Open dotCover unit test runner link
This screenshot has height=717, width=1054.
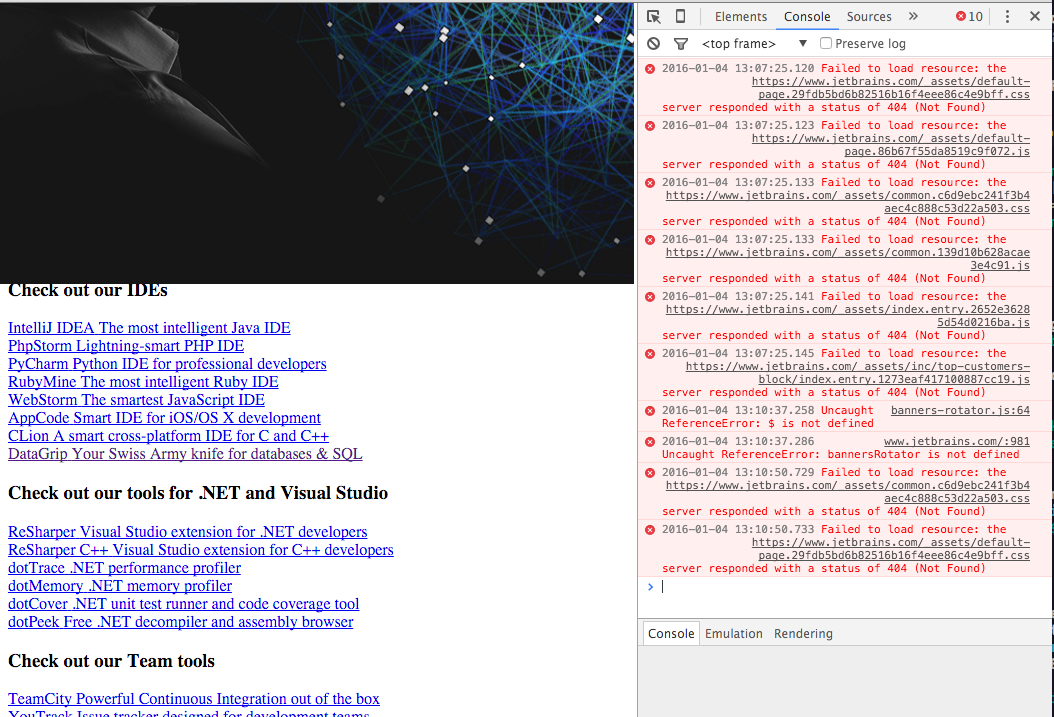[184, 604]
